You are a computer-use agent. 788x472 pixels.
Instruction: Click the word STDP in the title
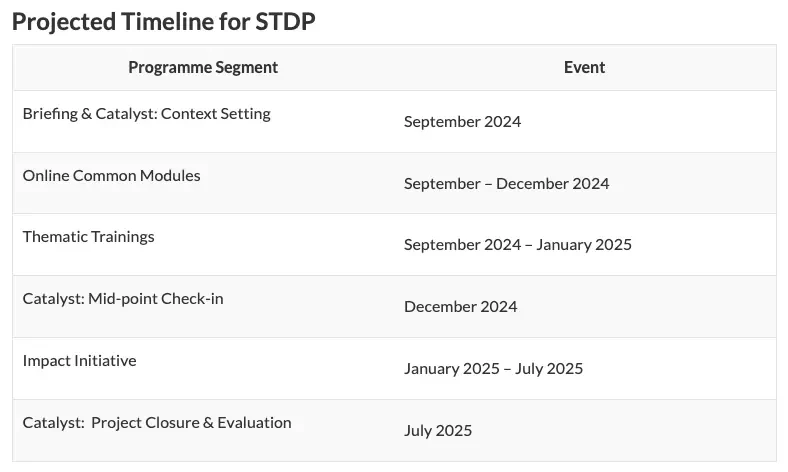pos(285,22)
